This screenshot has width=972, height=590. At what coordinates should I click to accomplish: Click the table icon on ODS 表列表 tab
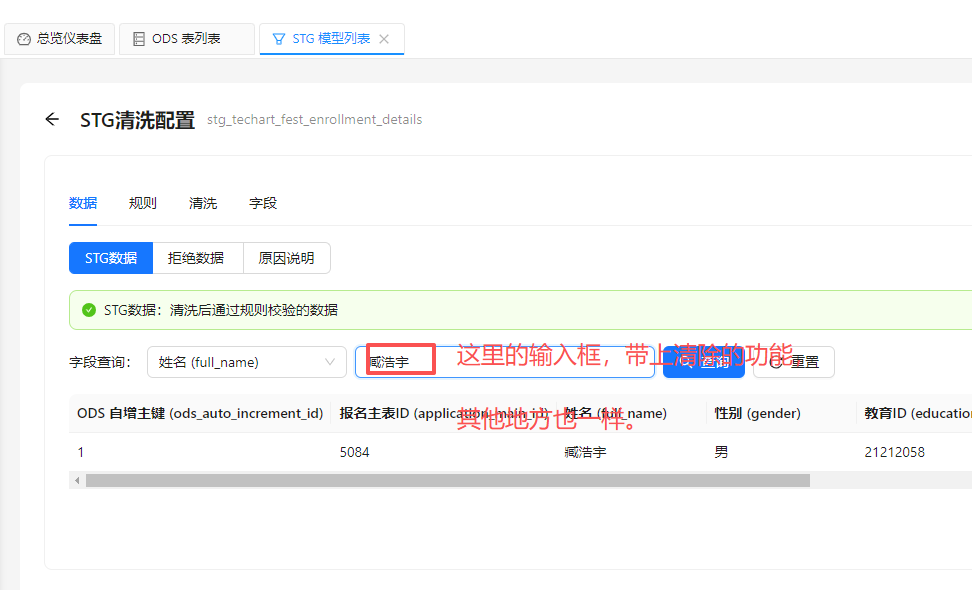click(138, 39)
